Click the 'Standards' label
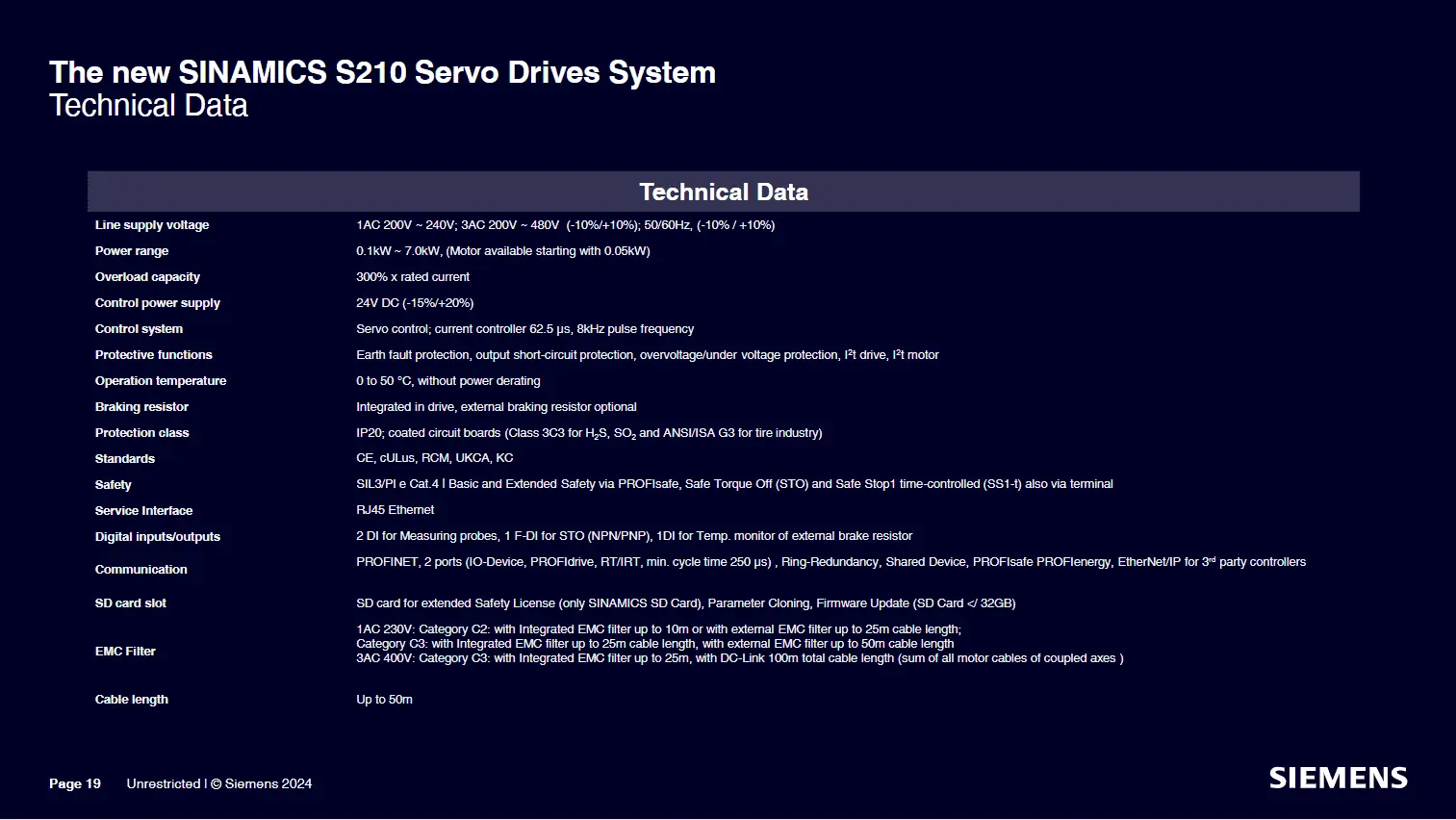The width and height of the screenshot is (1456, 820). 125,459
